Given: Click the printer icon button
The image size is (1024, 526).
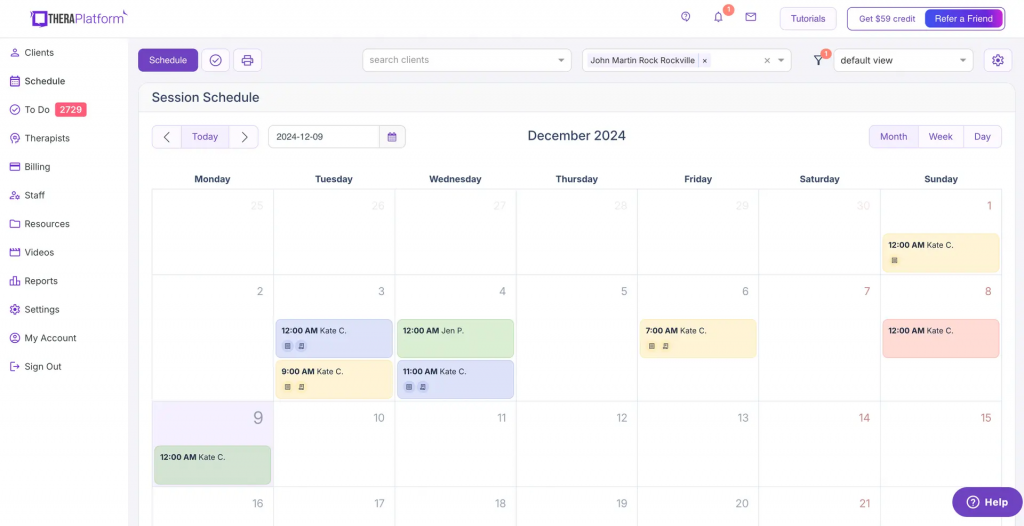Looking at the screenshot, I should coord(247,60).
